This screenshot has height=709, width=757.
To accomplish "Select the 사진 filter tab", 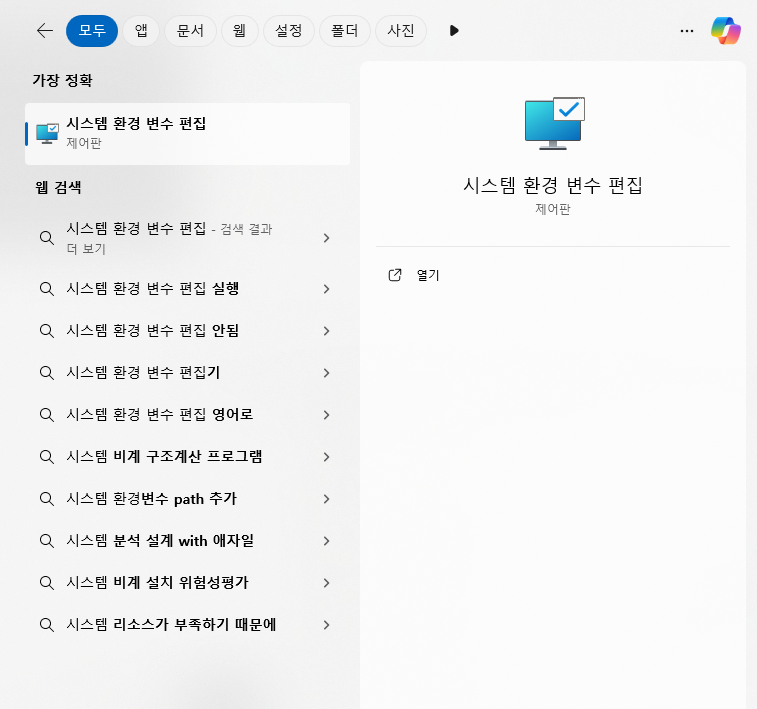I will pos(401,31).
